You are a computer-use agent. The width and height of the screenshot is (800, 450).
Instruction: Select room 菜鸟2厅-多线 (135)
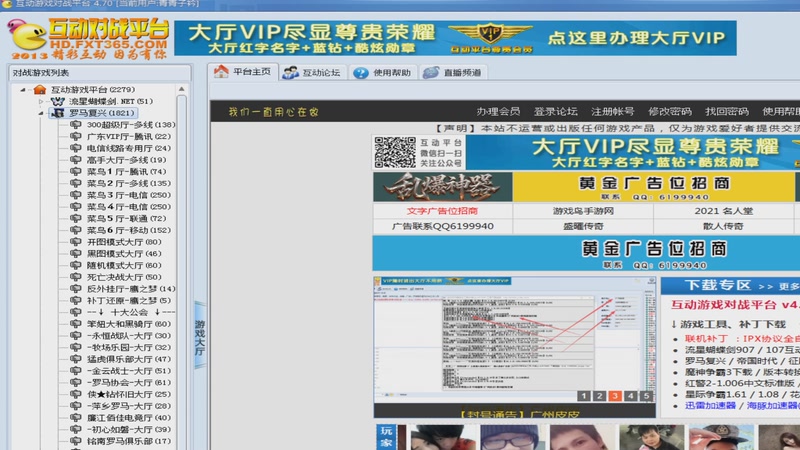[x=129, y=183]
